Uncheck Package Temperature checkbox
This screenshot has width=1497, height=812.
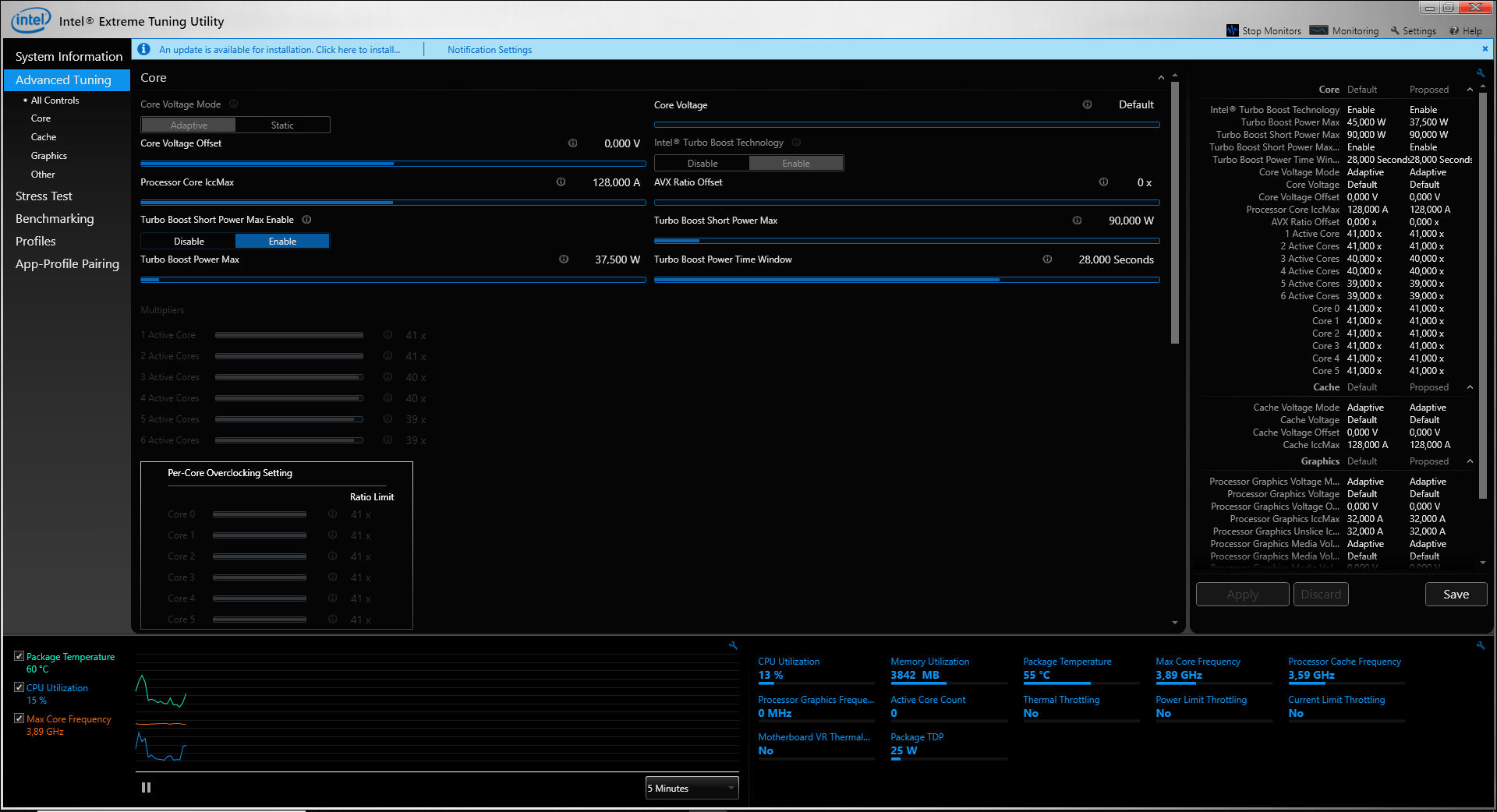(x=19, y=656)
